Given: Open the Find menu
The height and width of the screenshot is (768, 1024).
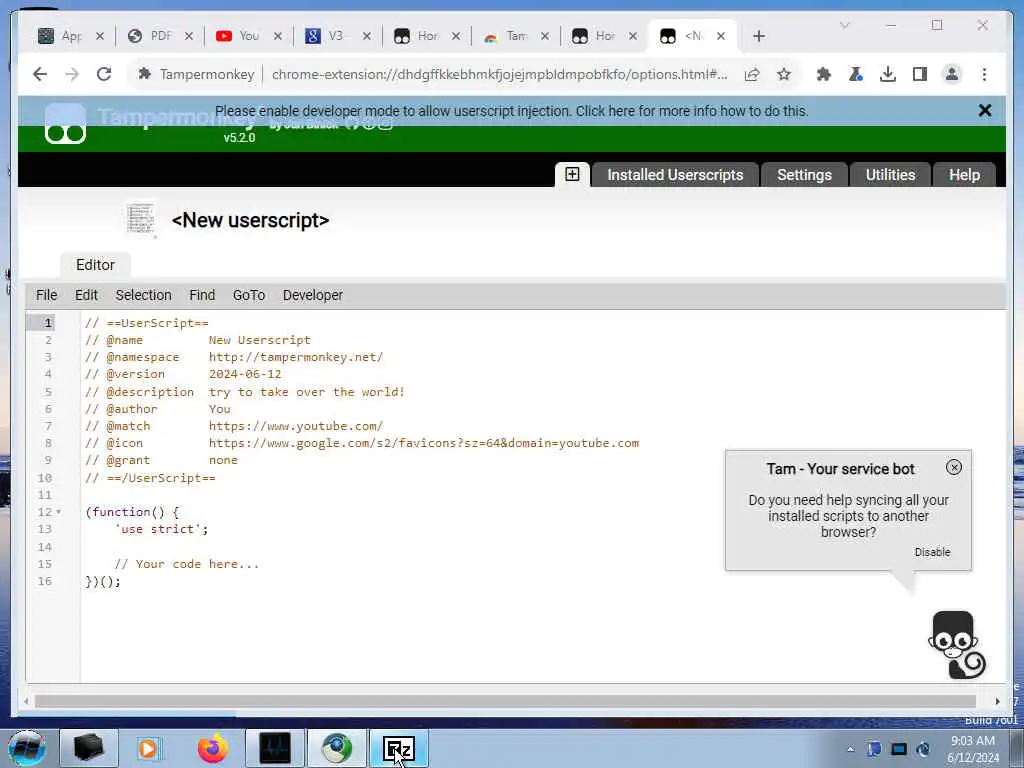Looking at the screenshot, I should pyautogui.click(x=202, y=295).
